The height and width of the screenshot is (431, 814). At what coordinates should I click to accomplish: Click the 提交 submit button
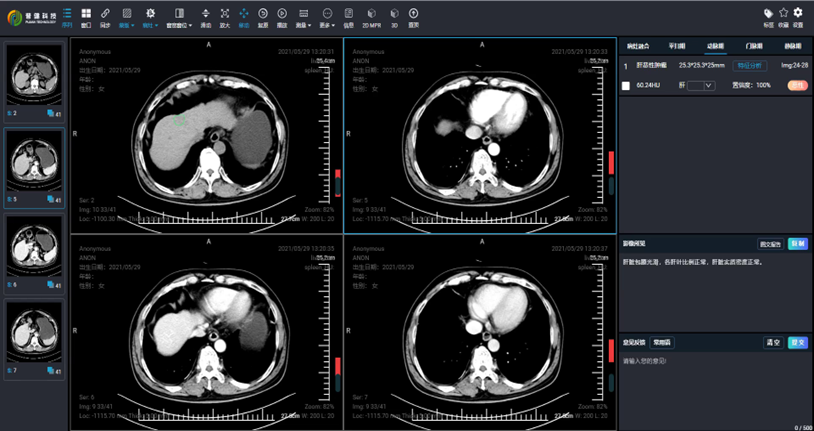pyautogui.click(x=797, y=342)
